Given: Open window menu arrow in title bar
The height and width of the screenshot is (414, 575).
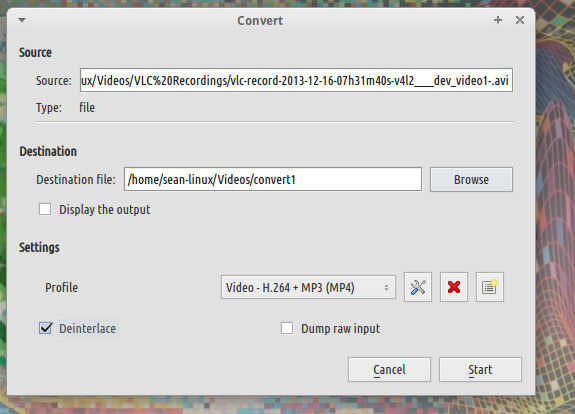Looking at the screenshot, I should [x=22, y=20].
